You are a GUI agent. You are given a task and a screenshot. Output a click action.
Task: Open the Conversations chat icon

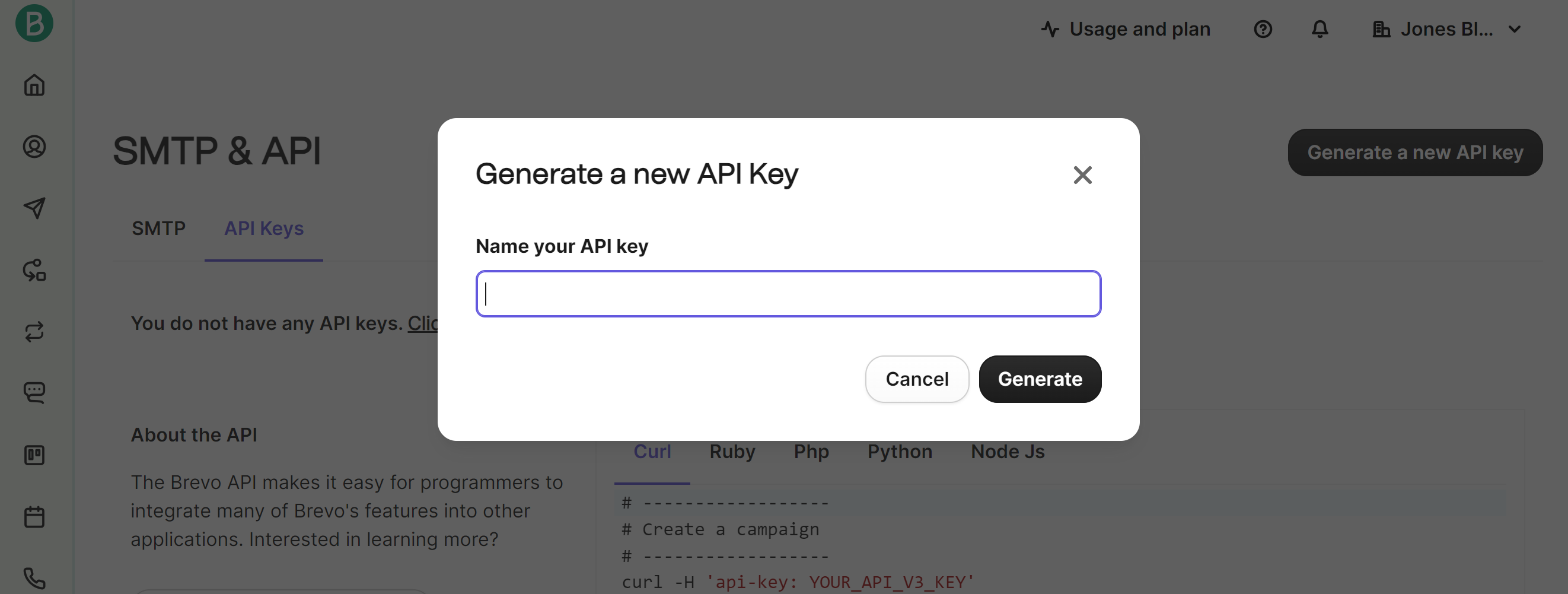[34, 393]
